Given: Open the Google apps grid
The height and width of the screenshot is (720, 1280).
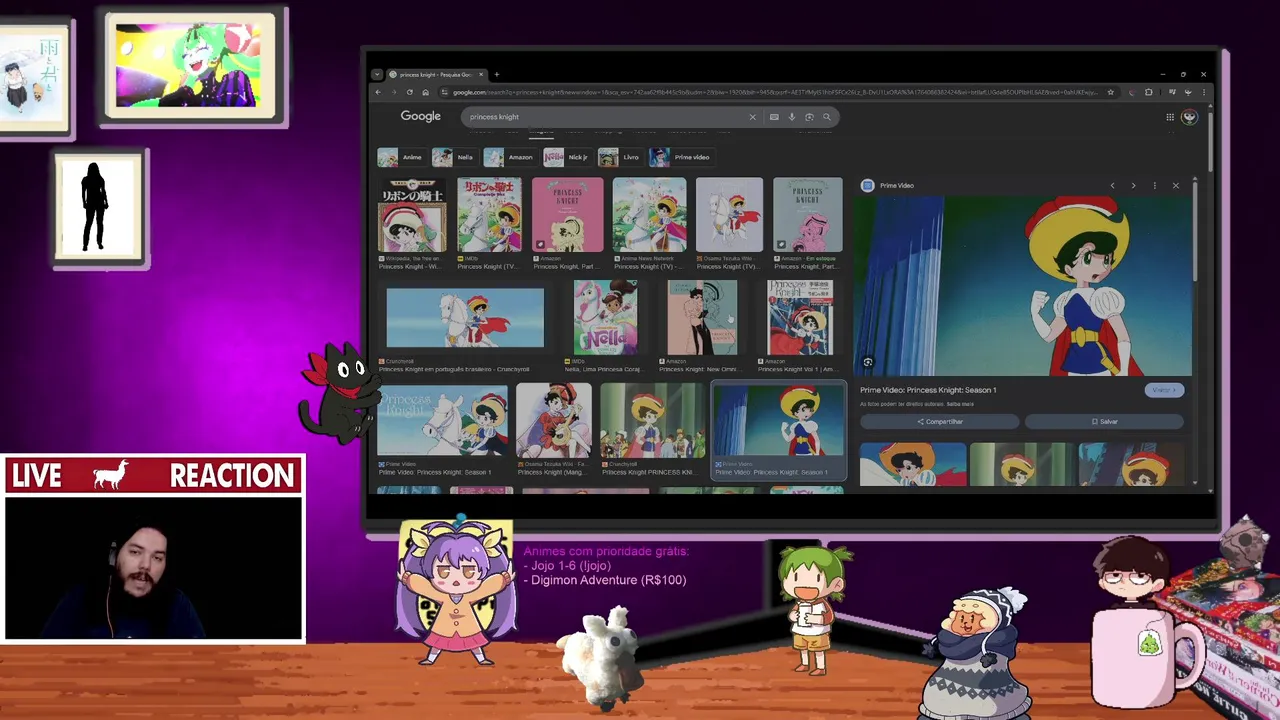Looking at the screenshot, I should pyautogui.click(x=1170, y=117).
